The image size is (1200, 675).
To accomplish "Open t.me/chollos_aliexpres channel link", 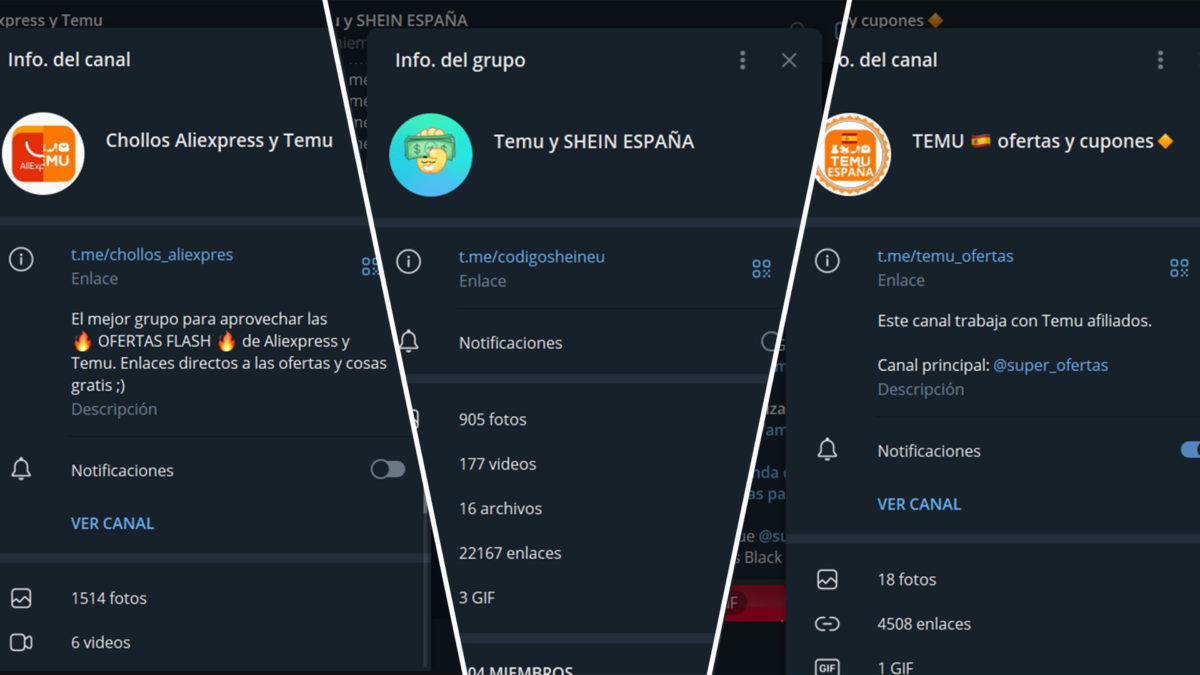I will click(x=152, y=255).
